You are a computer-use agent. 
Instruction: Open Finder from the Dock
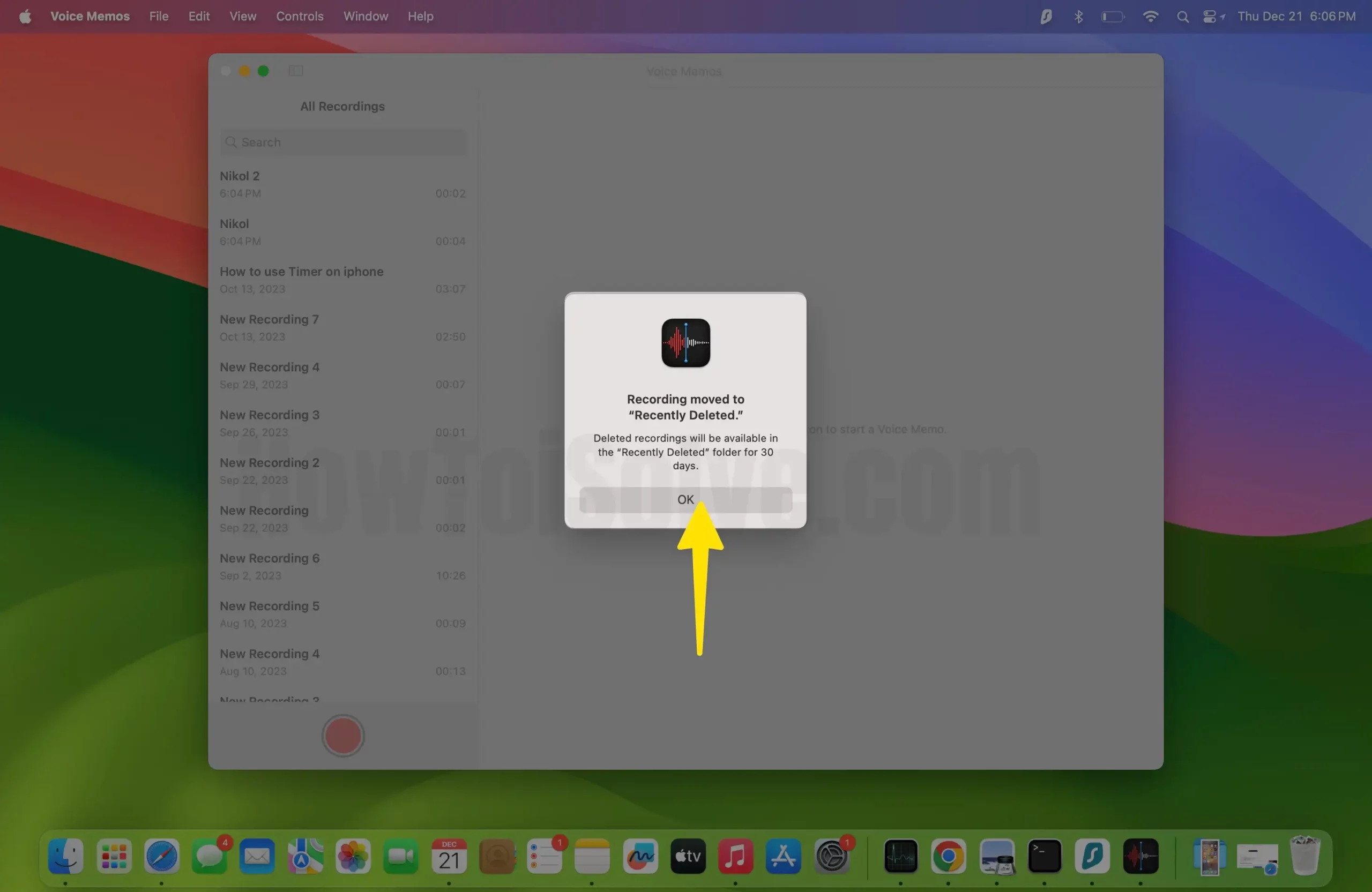(x=66, y=856)
